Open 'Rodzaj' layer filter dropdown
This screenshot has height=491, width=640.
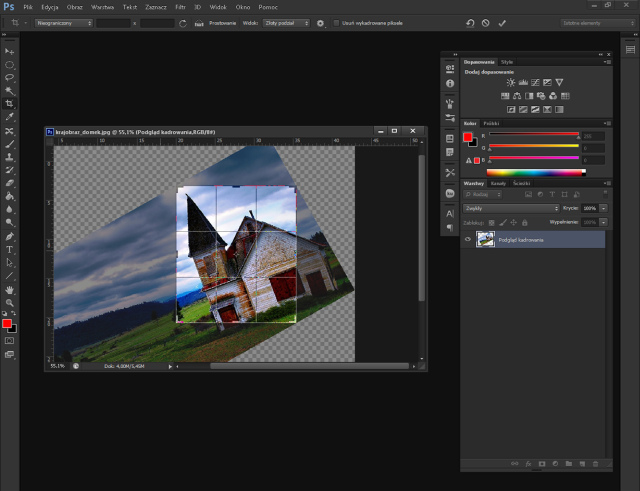point(483,194)
